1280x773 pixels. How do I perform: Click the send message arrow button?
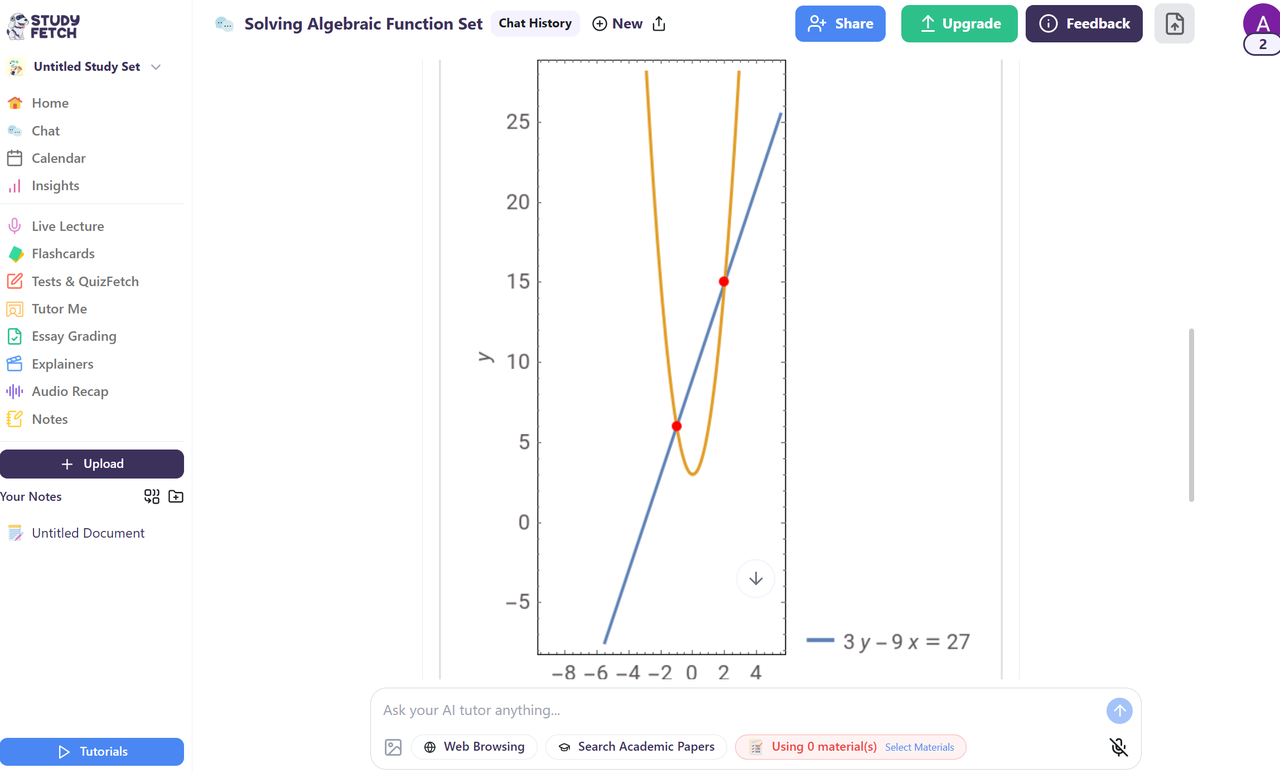click(x=1119, y=711)
